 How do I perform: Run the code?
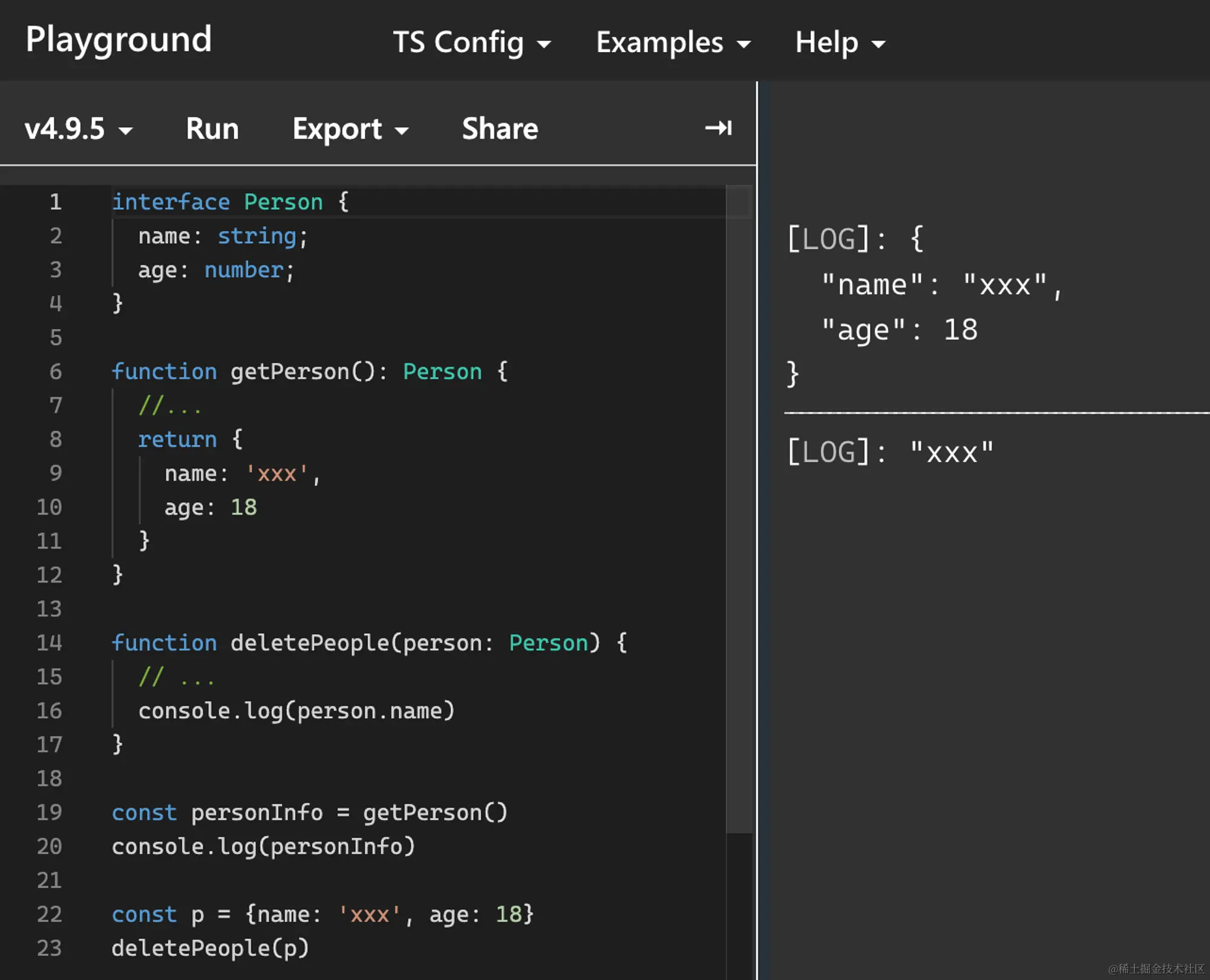pos(212,129)
